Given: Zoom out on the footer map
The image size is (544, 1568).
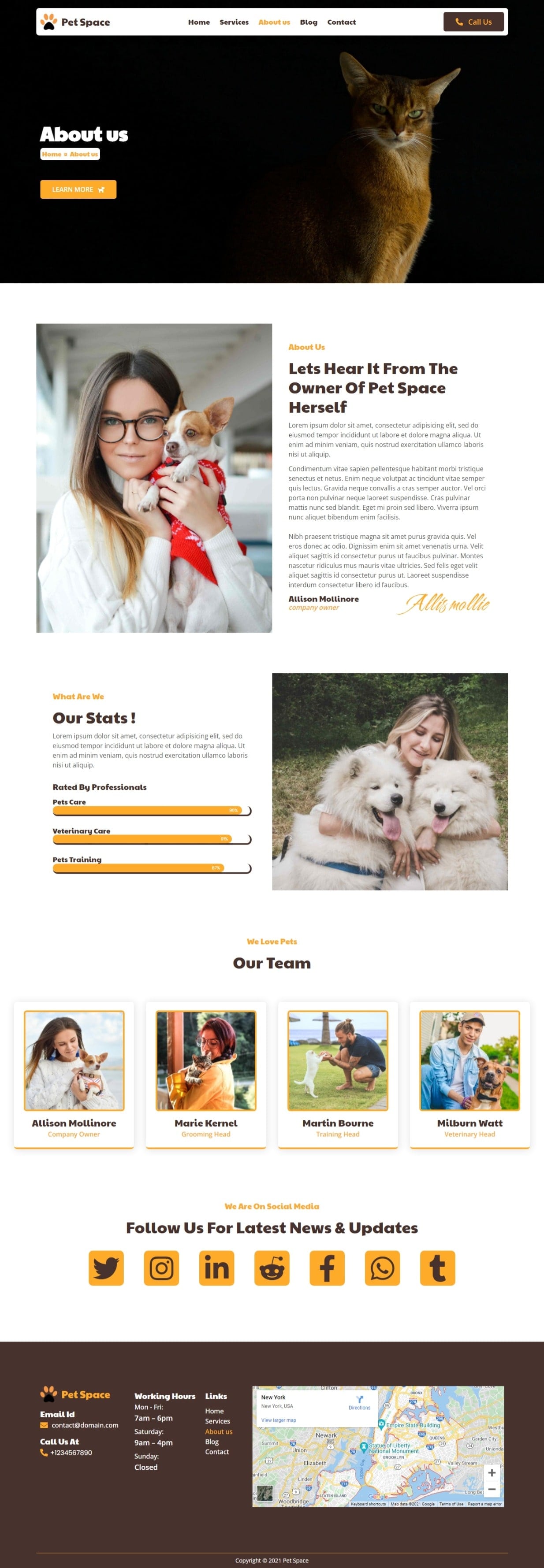Looking at the screenshot, I should [x=492, y=1490].
